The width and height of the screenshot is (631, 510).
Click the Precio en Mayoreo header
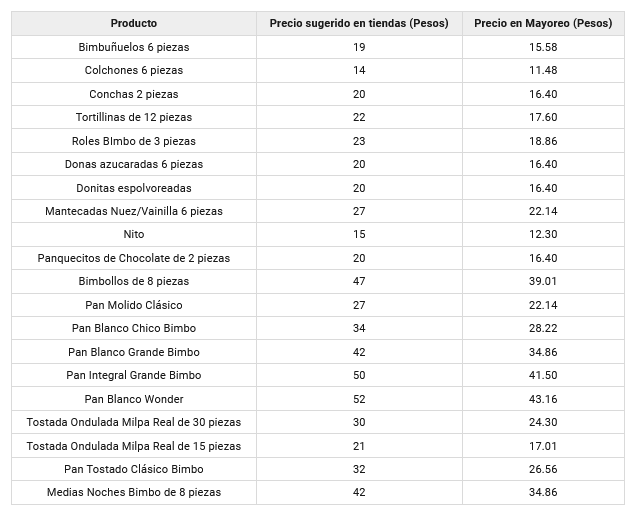point(542,23)
